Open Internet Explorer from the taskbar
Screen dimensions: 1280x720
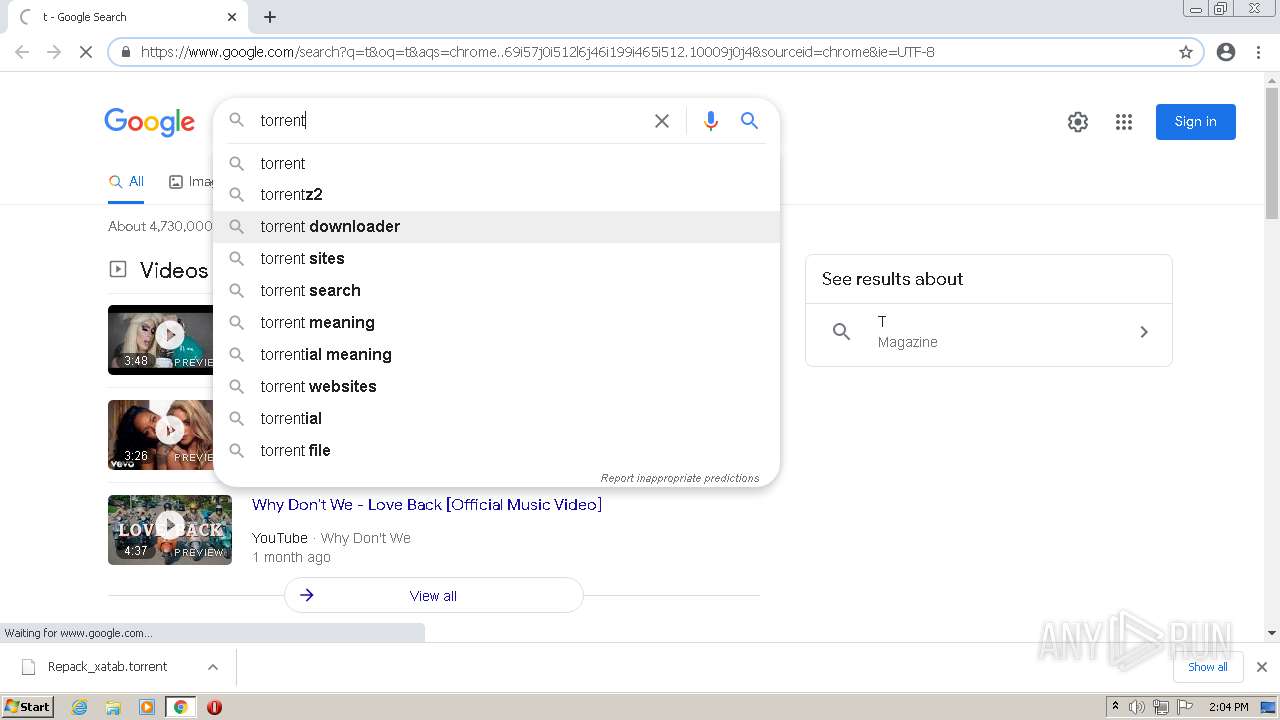tap(80, 707)
